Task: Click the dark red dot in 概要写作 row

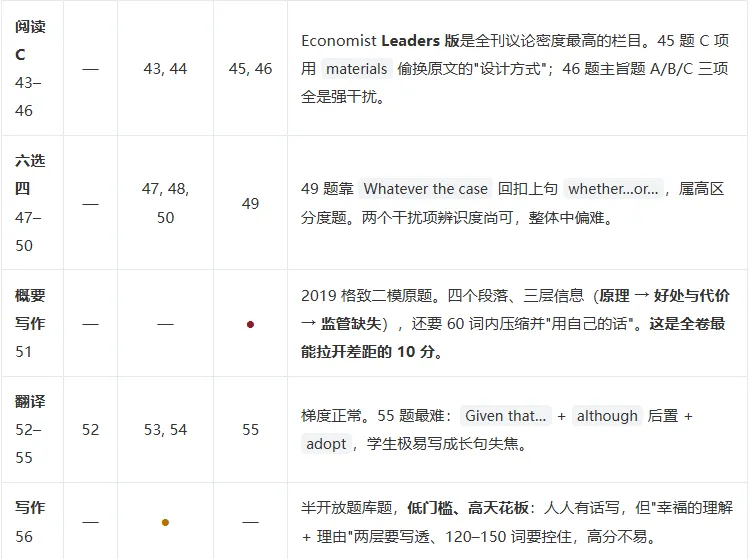Action: pyautogui.click(x=250, y=325)
